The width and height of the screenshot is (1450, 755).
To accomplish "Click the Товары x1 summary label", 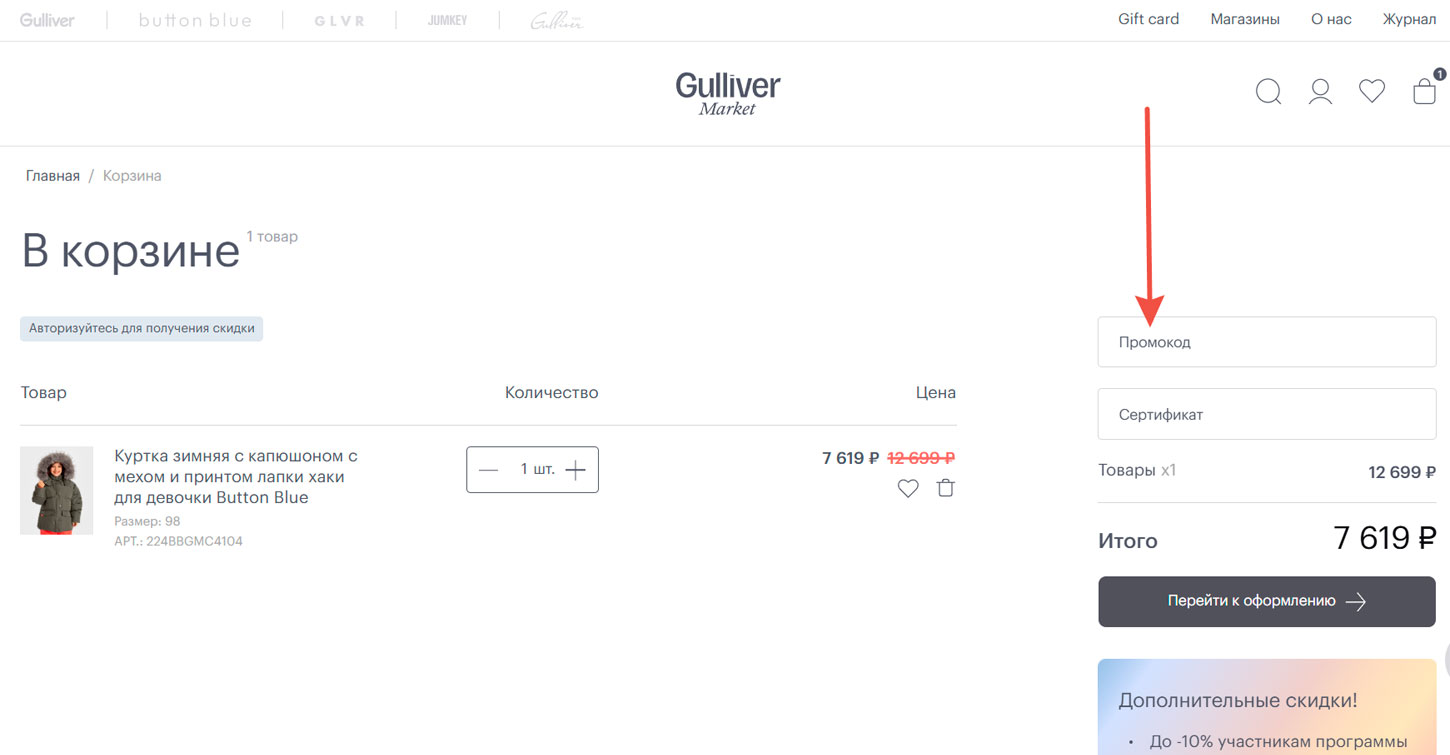I will pos(1137,470).
